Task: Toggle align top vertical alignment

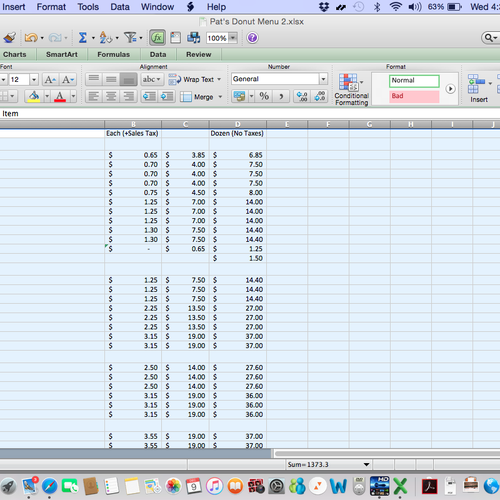Action: point(94,79)
